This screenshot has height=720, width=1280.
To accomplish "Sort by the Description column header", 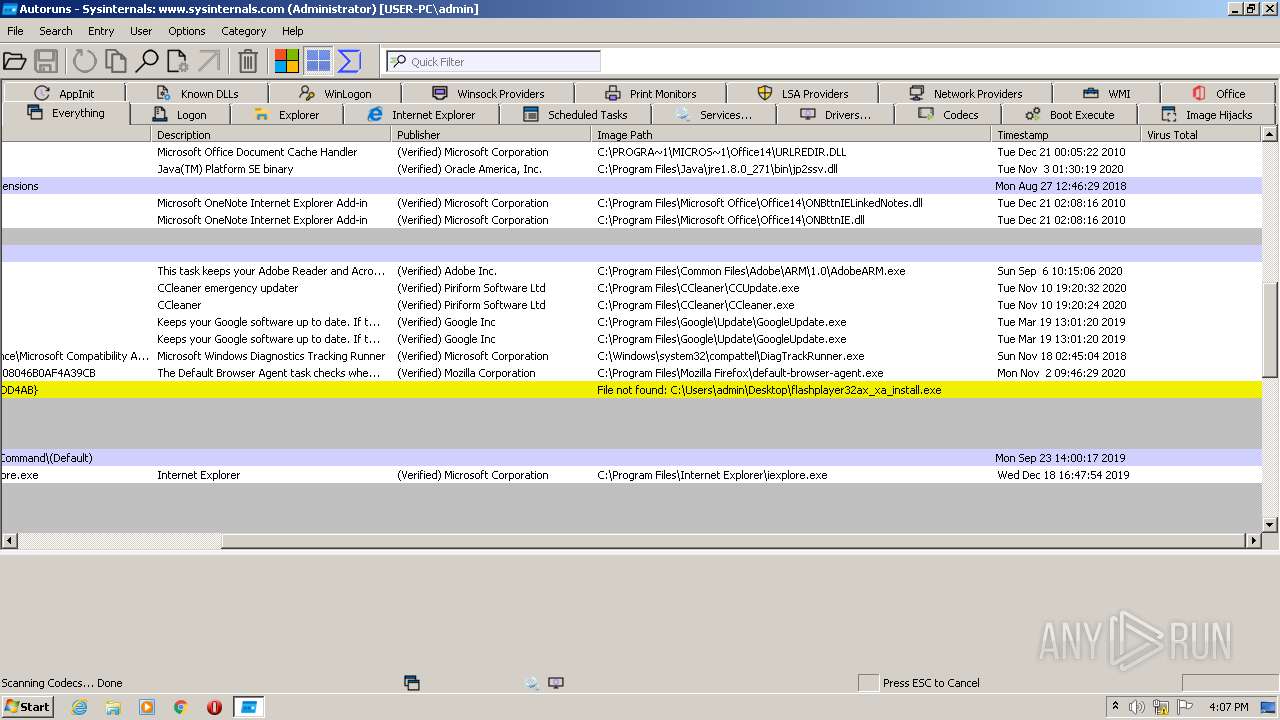I will (271, 134).
